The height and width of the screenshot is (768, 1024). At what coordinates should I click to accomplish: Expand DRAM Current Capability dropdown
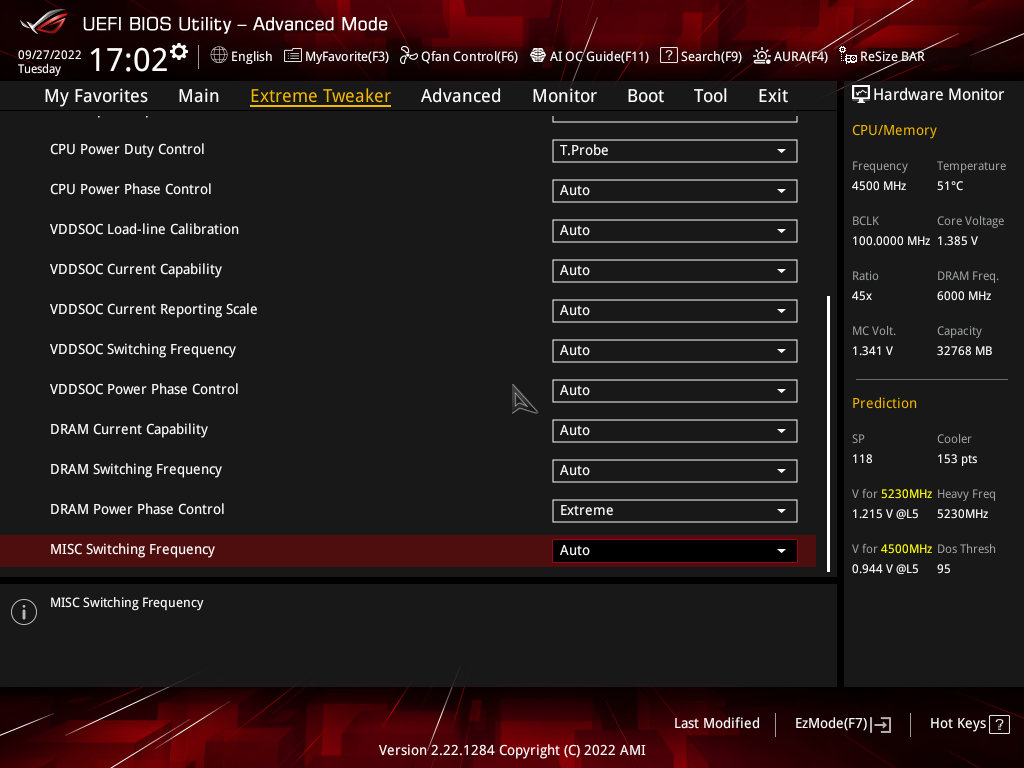point(675,431)
